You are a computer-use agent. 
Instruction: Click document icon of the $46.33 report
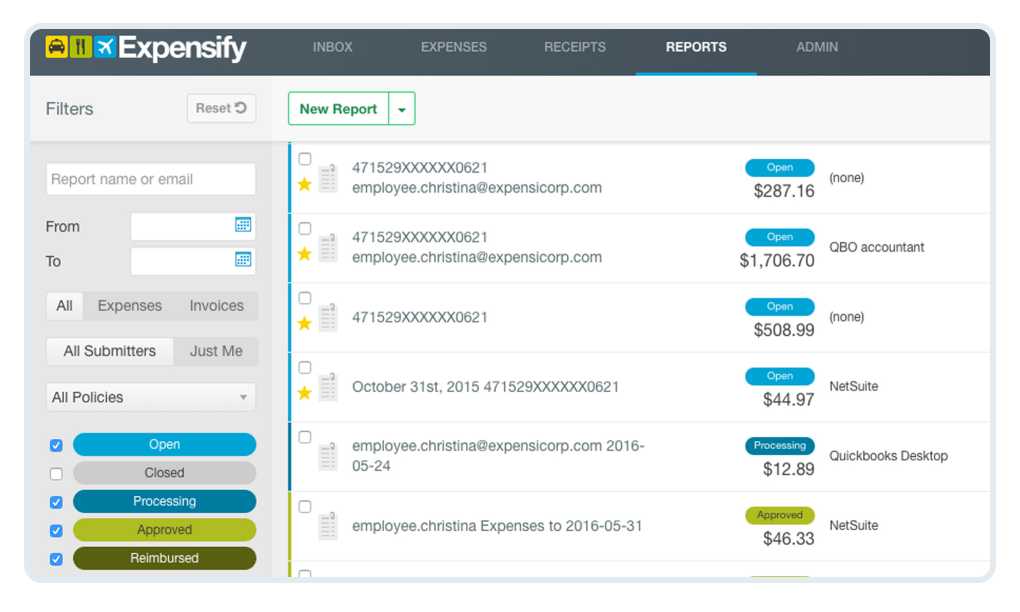point(329,526)
